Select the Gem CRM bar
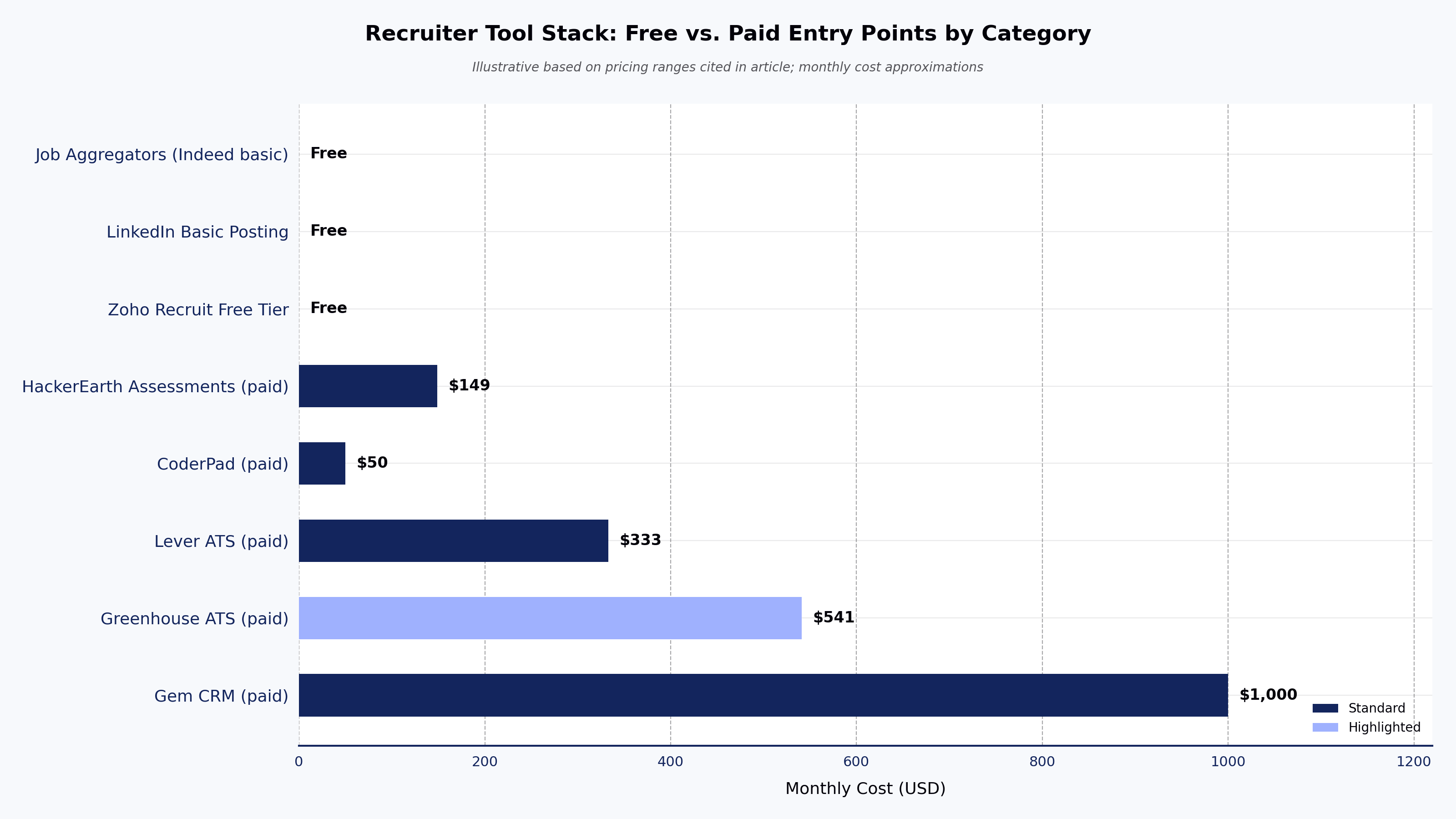 tap(763, 695)
